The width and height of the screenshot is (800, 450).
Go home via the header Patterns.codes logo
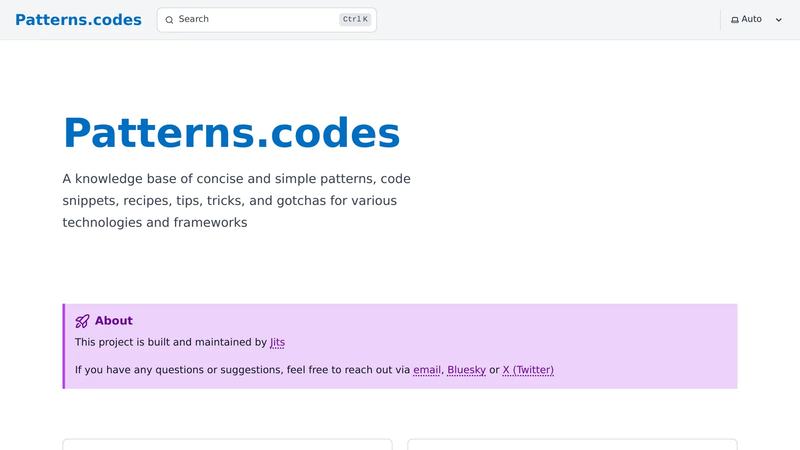[79, 19]
